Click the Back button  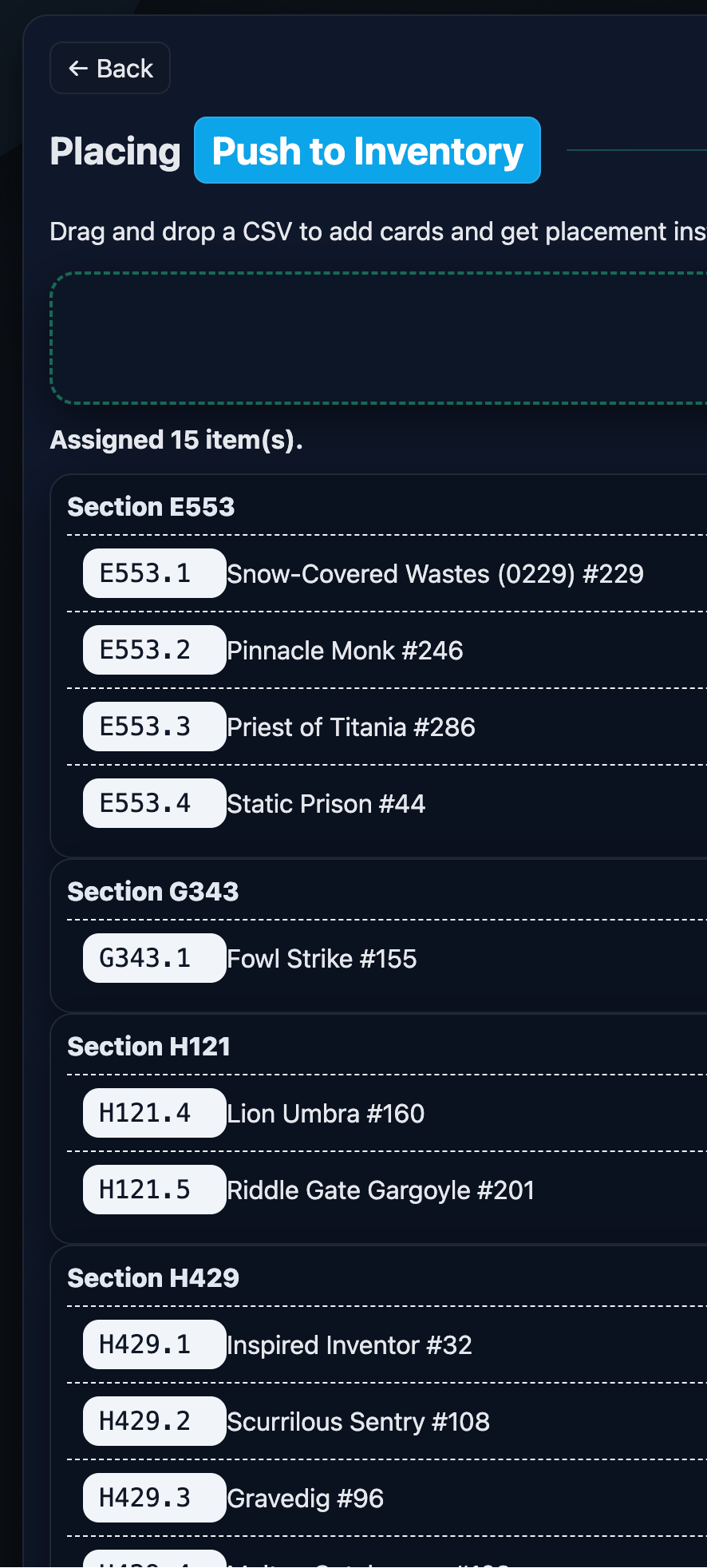[x=110, y=69]
